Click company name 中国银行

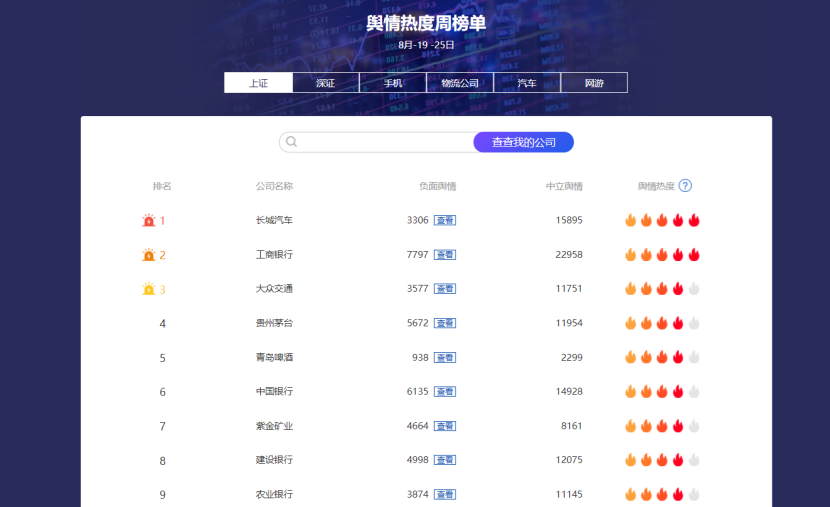pyautogui.click(x=274, y=392)
